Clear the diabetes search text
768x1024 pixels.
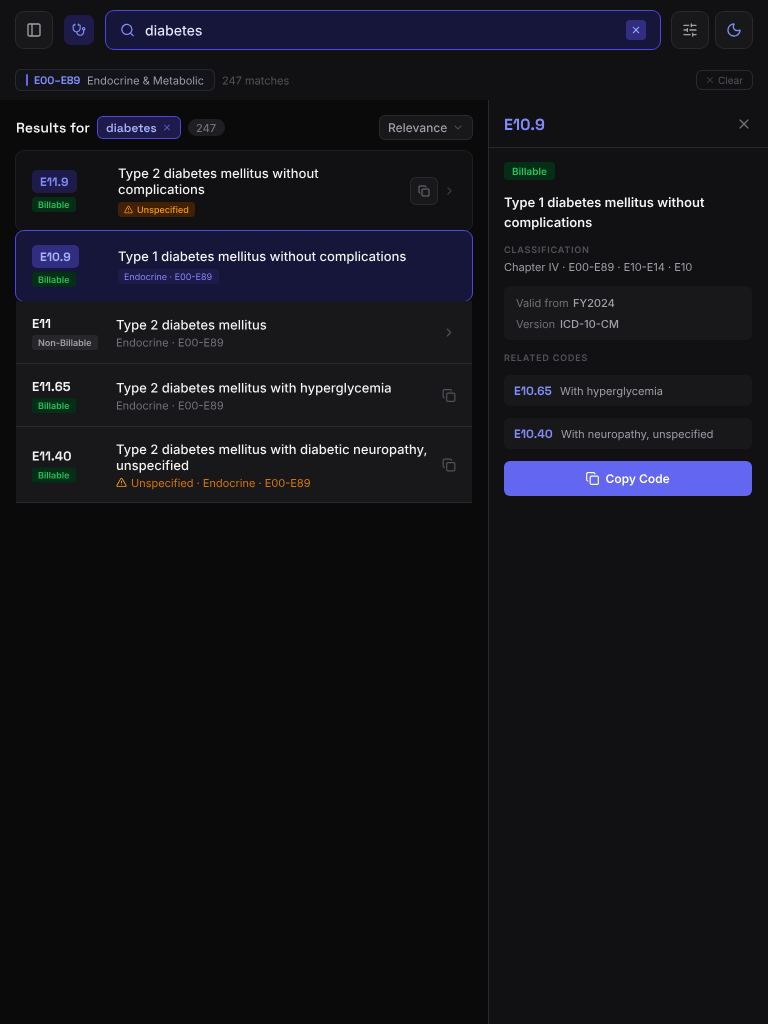[636, 30]
